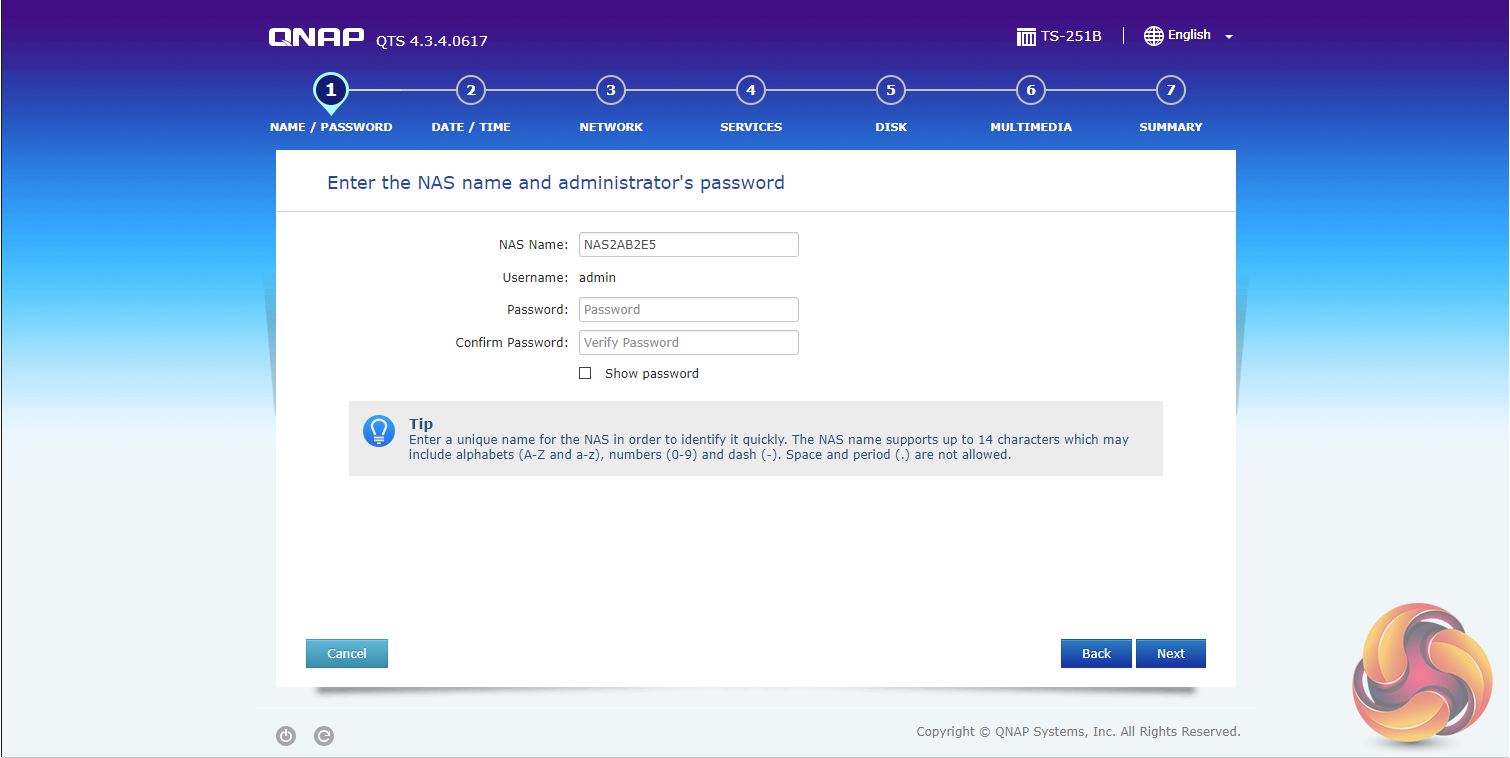Click the globe language icon
1510x758 pixels.
click(x=1154, y=36)
